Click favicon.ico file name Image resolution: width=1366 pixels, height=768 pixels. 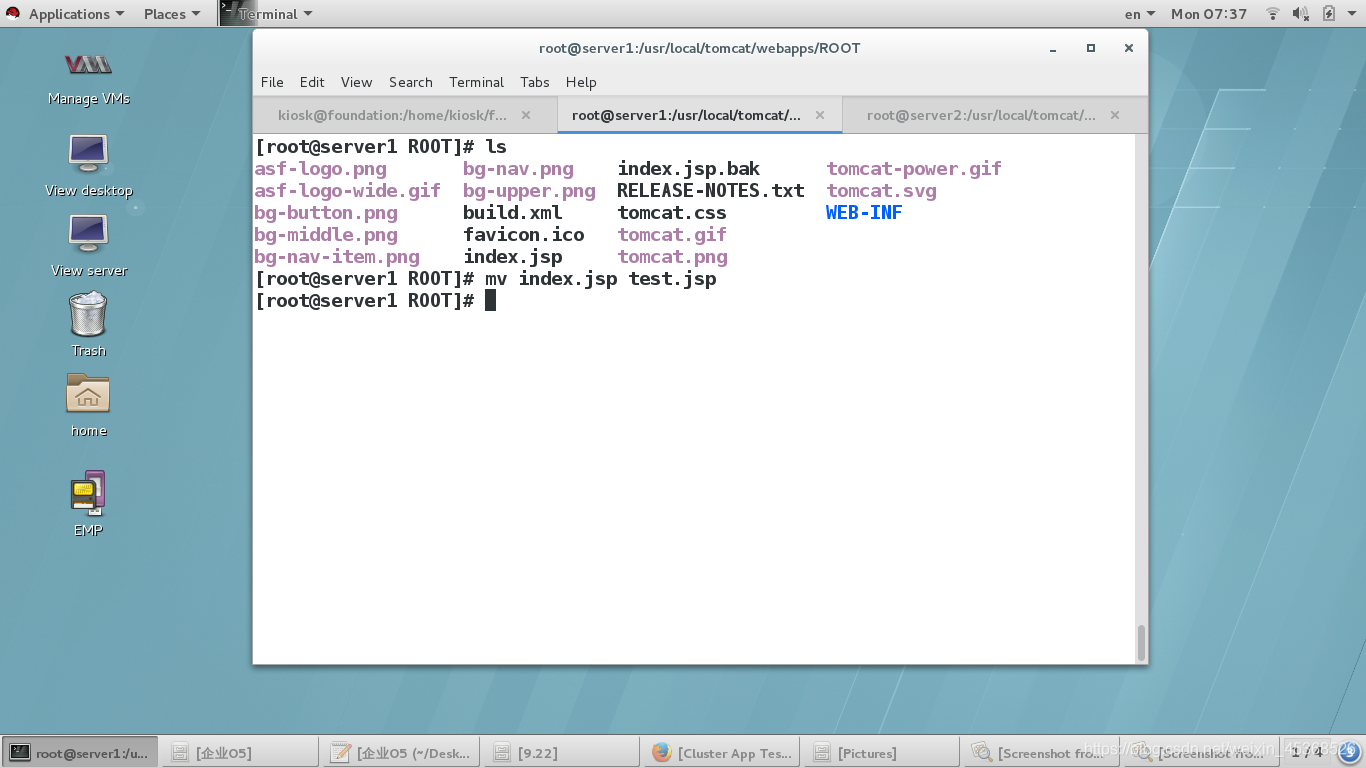[x=524, y=235]
